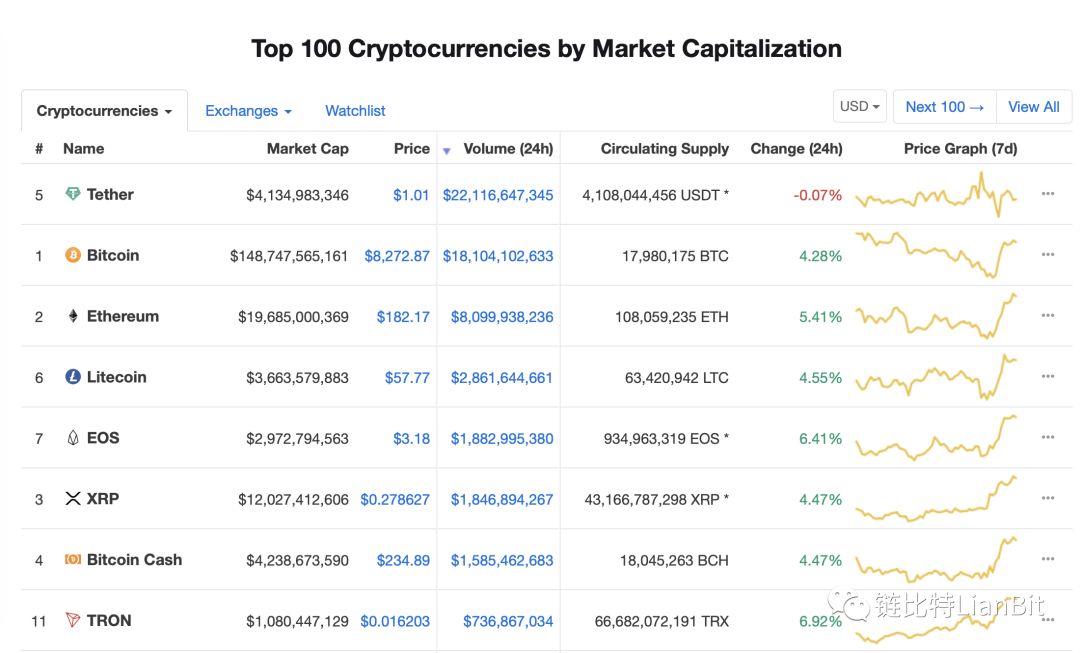Click the Ethereum diamond logo icon
Screen dimensions: 1080x653
tap(72, 316)
